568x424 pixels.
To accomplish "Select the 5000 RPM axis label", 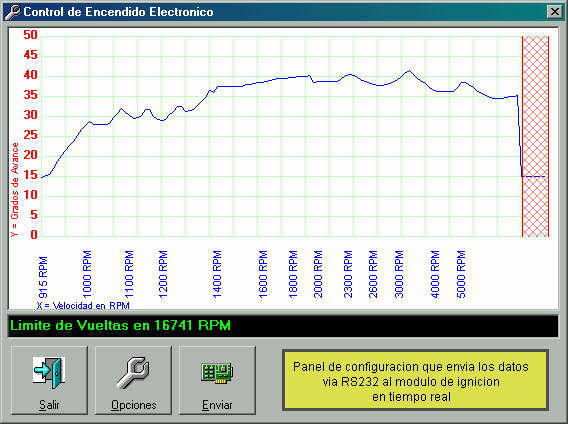I will coord(460,274).
